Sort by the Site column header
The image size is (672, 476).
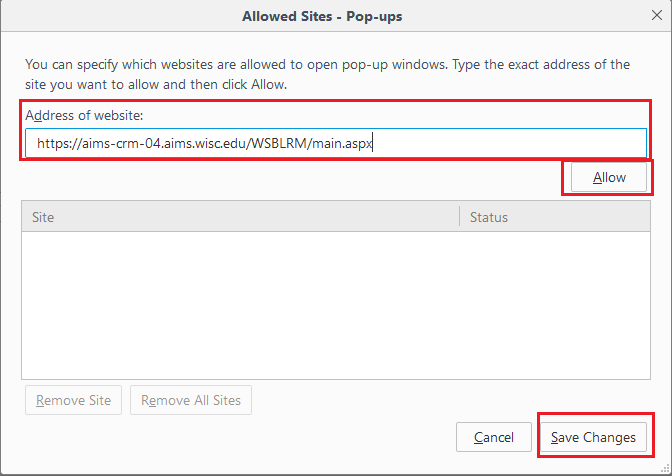(240, 217)
